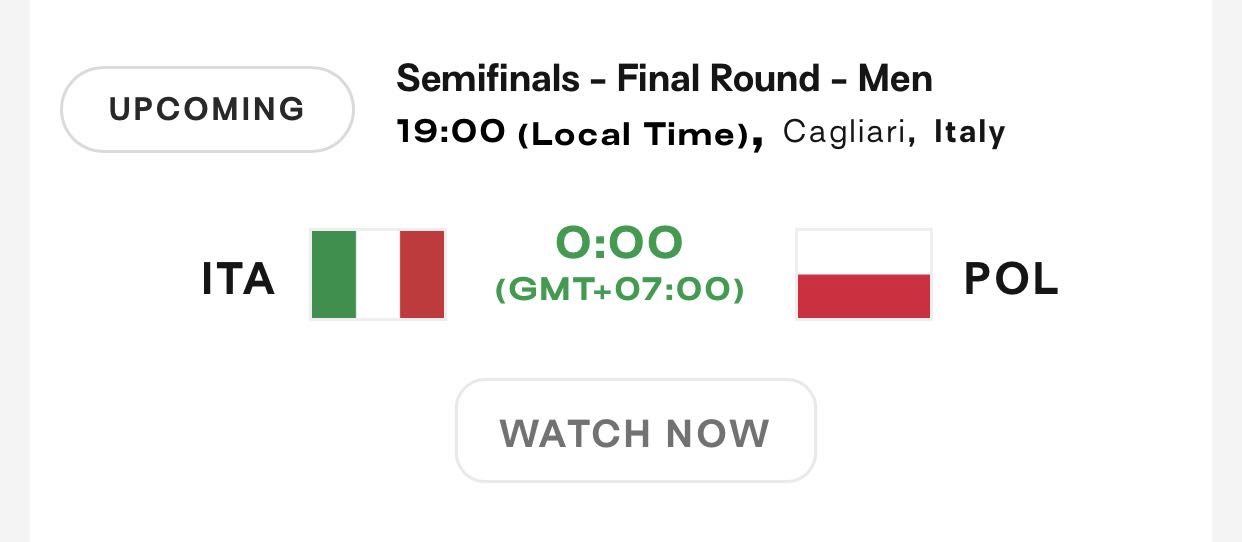
Task: Select the 19:00 start time text
Action: click(451, 132)
